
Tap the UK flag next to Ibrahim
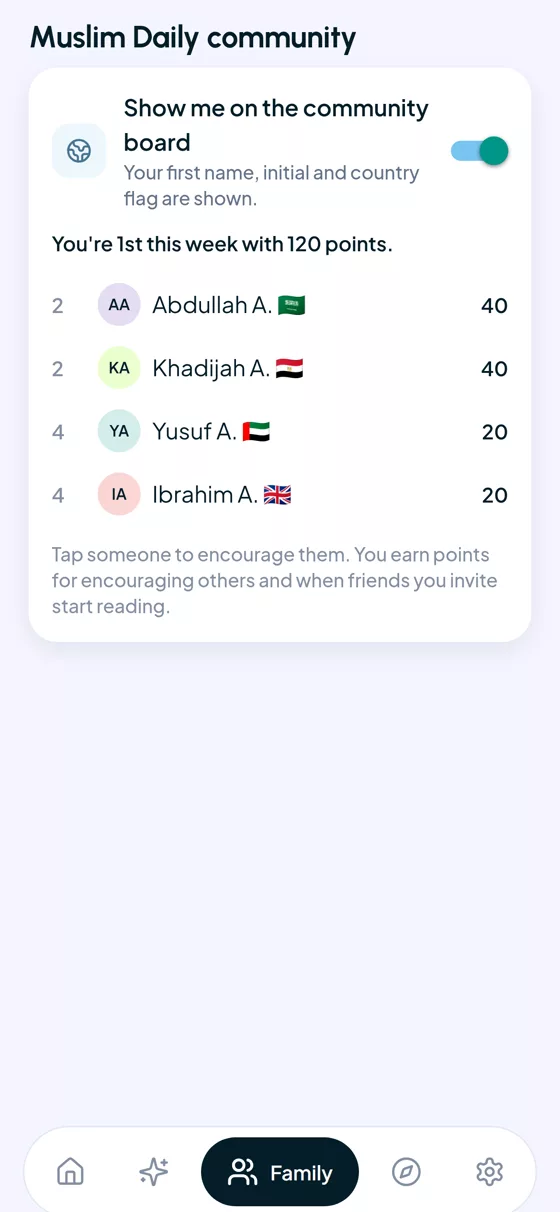pyautogui.click(x=277, y=494)
